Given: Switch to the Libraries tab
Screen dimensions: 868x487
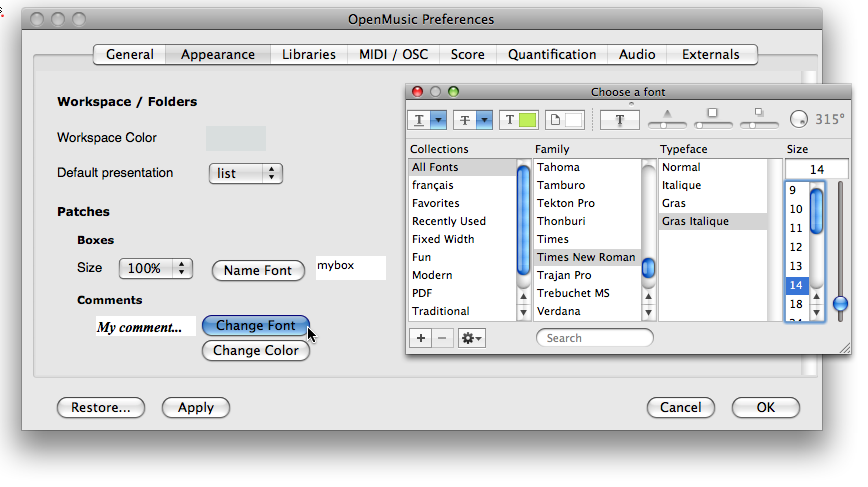Looking at the screenshot, I should point(309,54).
